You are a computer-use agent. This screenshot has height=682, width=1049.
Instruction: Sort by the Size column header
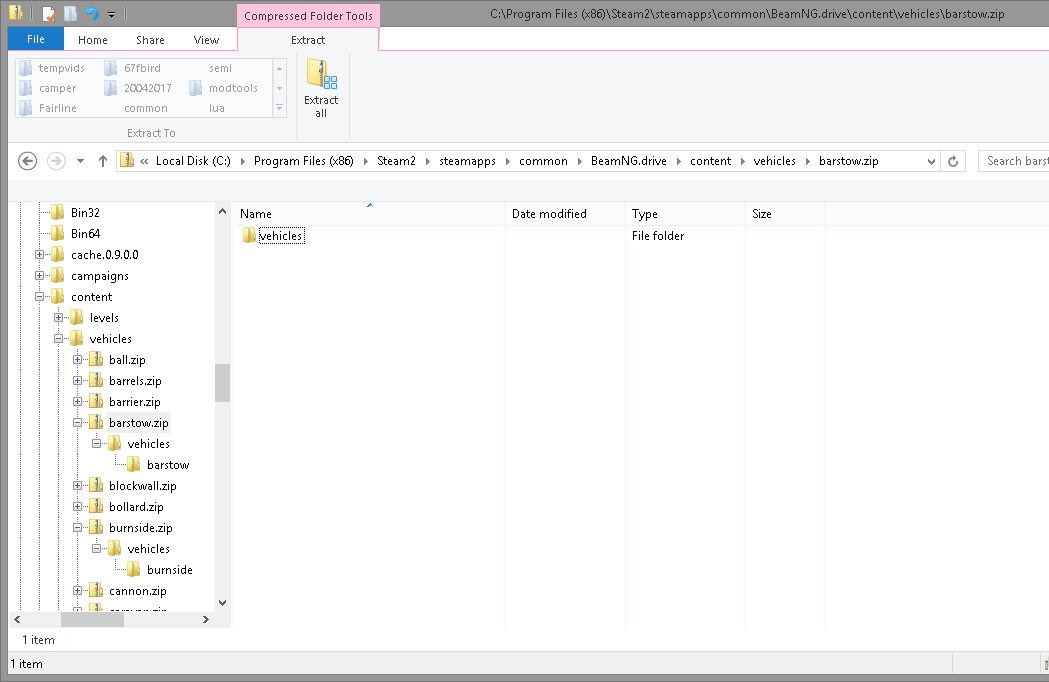coord(785,214)
